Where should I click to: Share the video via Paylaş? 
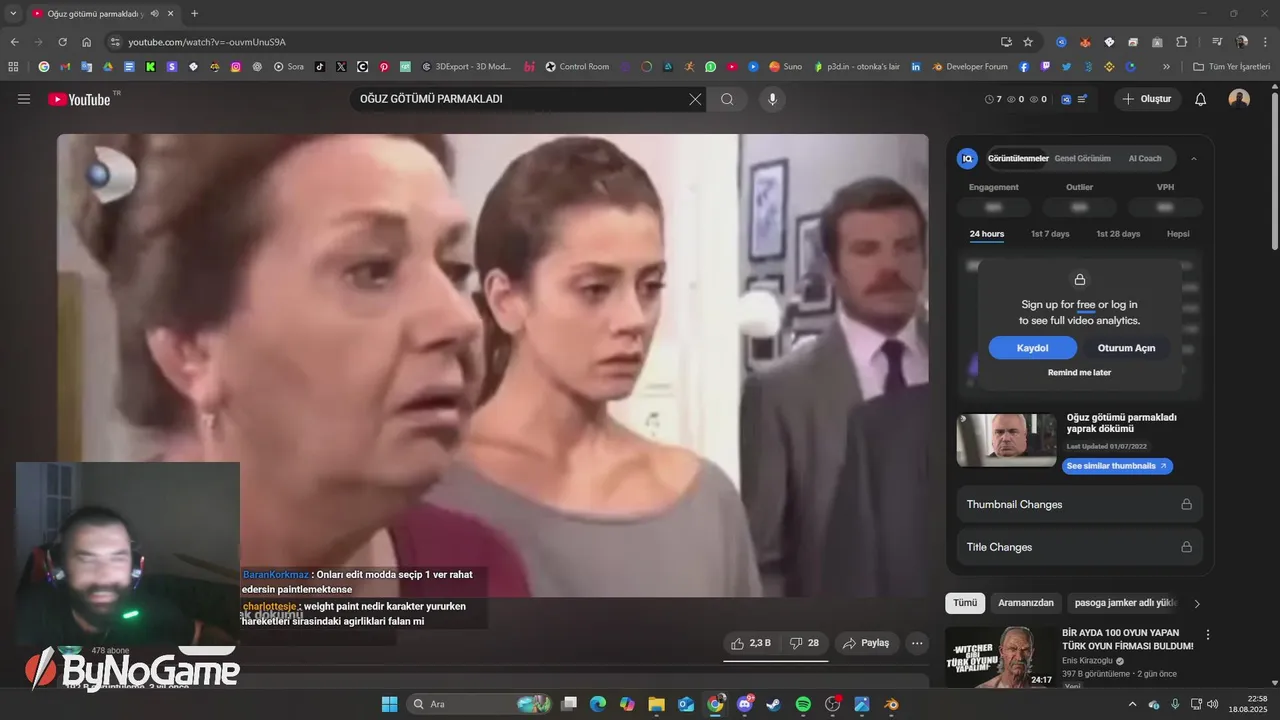click(x=866, y=643)
